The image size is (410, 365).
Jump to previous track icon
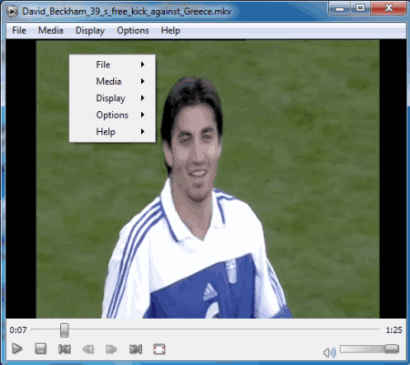(x=64, y=349)
